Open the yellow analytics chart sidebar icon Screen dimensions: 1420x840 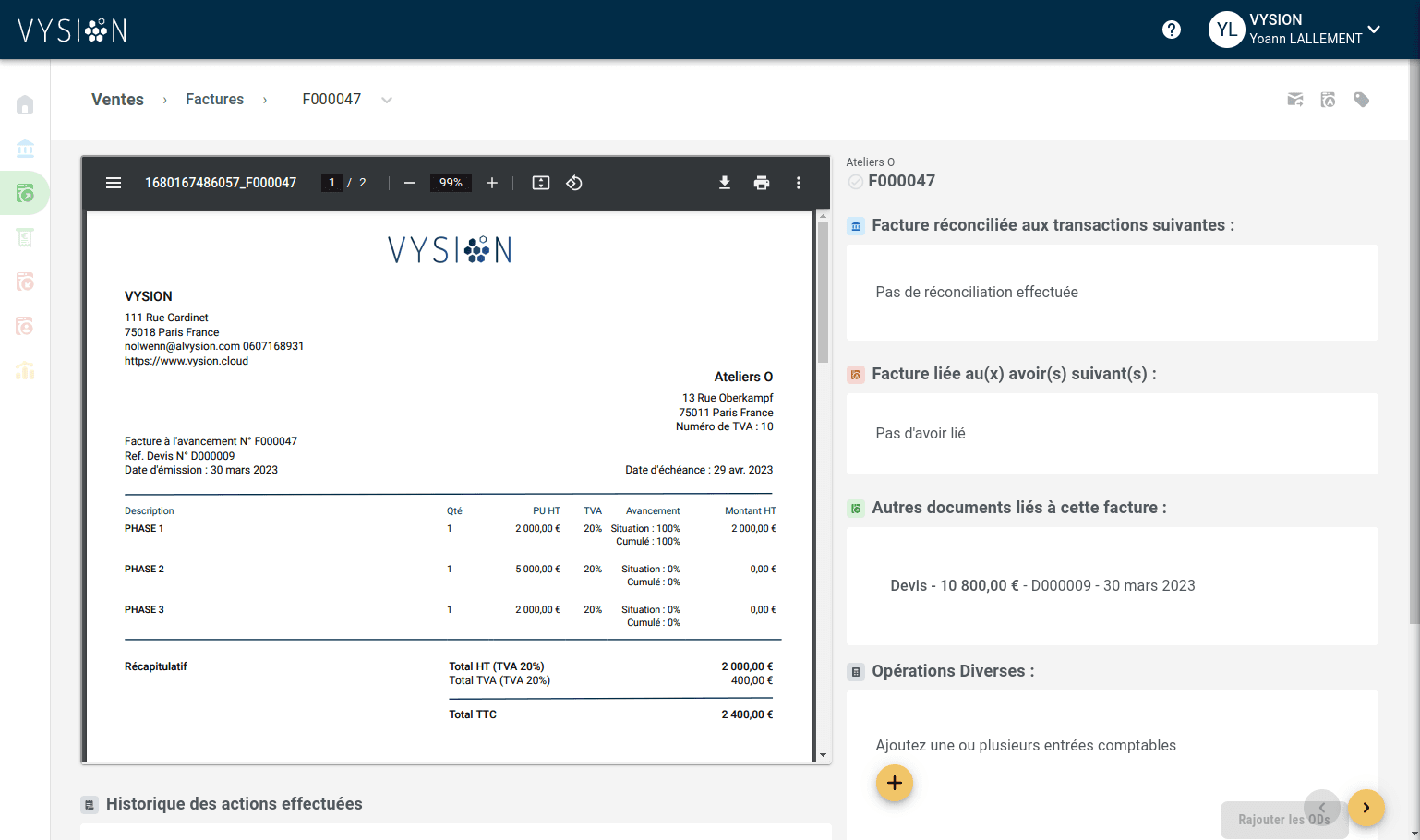click(x=25, y=370)
